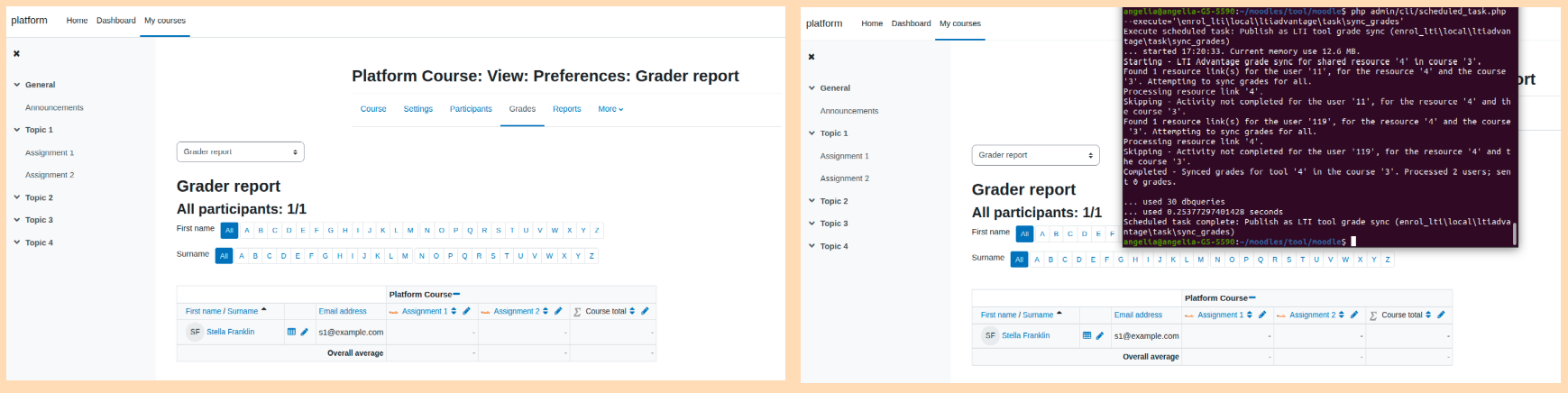The image size is (1568, 393).
Task: Open Stella Franklin's grades table icon, left window
Action: 291,332
